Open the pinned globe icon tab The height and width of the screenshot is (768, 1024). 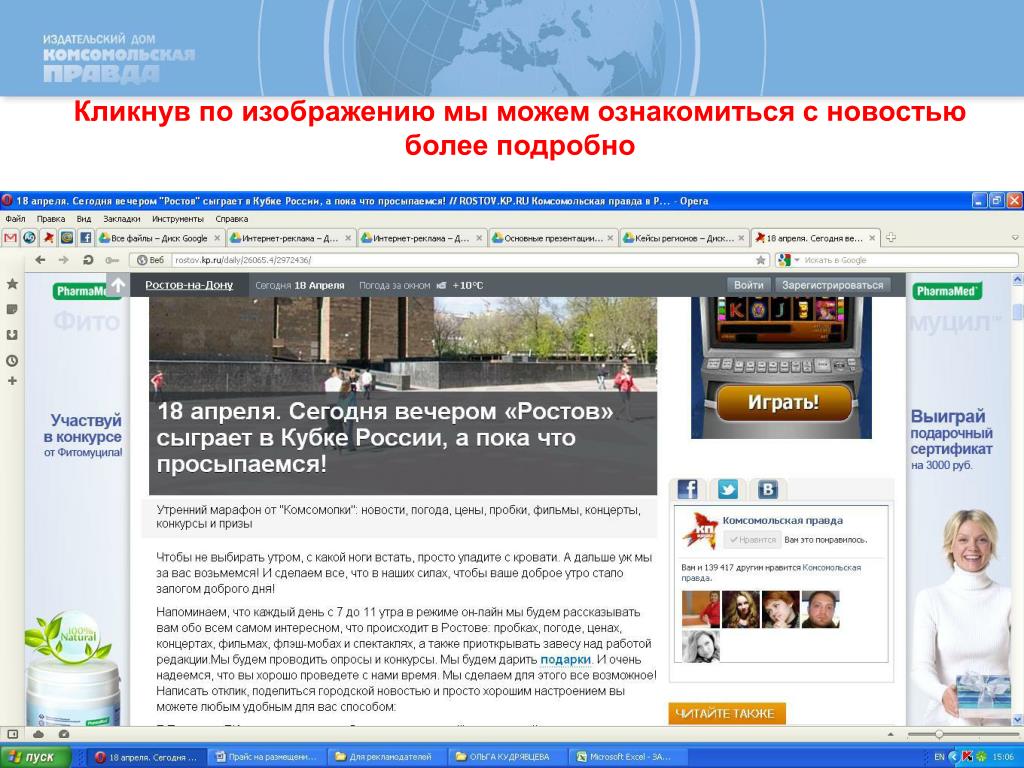[x=29, y=238]
